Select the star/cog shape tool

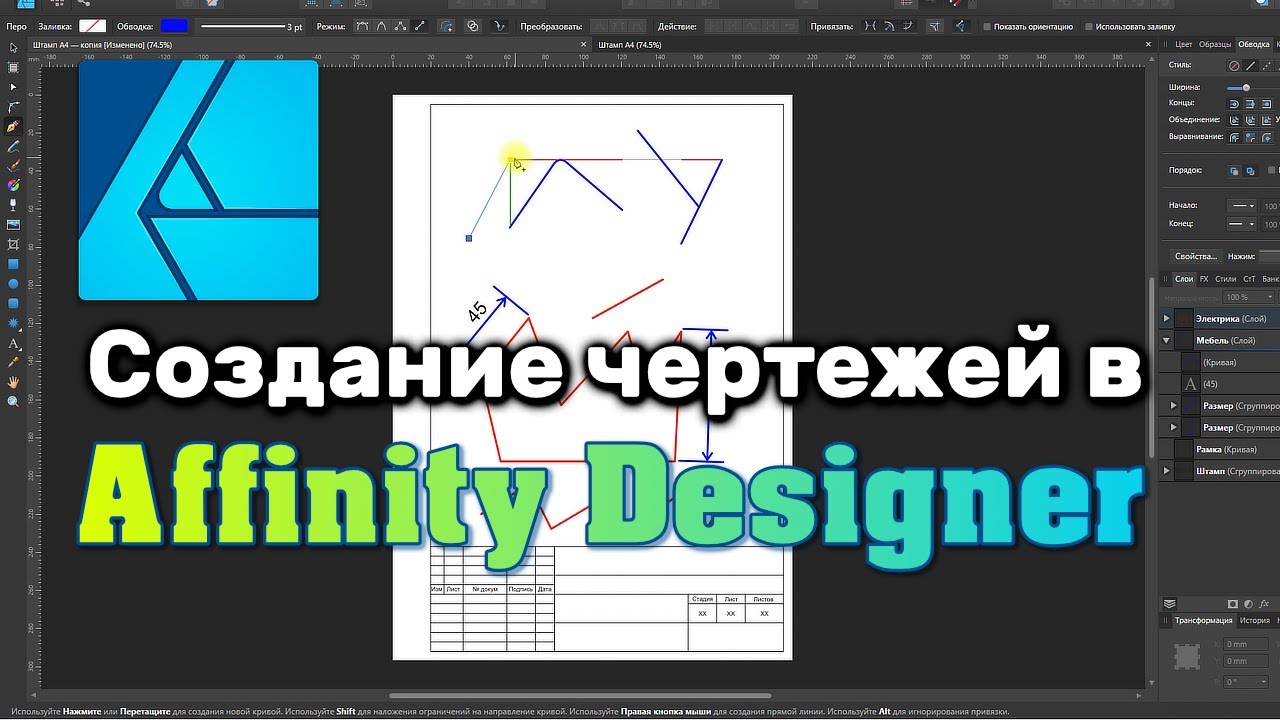point(13,323)
